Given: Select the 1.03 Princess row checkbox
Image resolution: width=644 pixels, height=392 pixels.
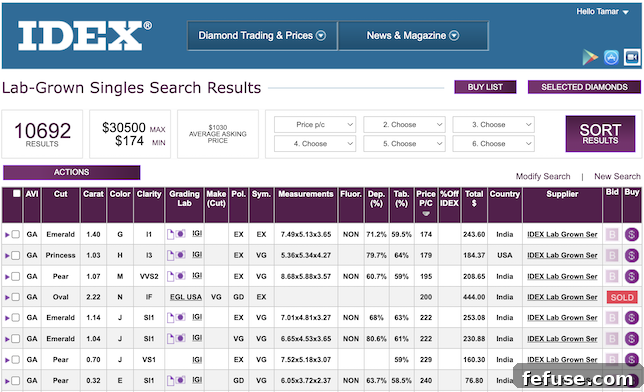Looking at the screenshot, I should coord(16,256).
